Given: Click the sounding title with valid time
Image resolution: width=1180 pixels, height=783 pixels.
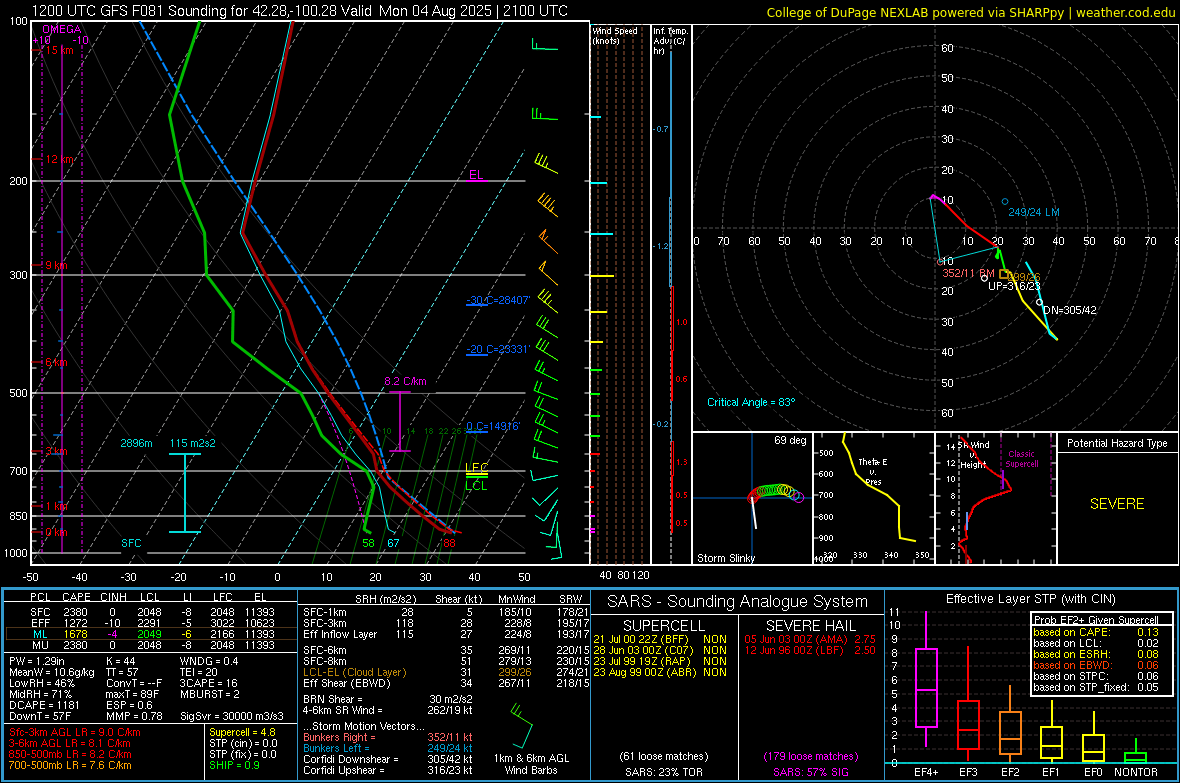Looking at the screenshot, I should (300, 11).
